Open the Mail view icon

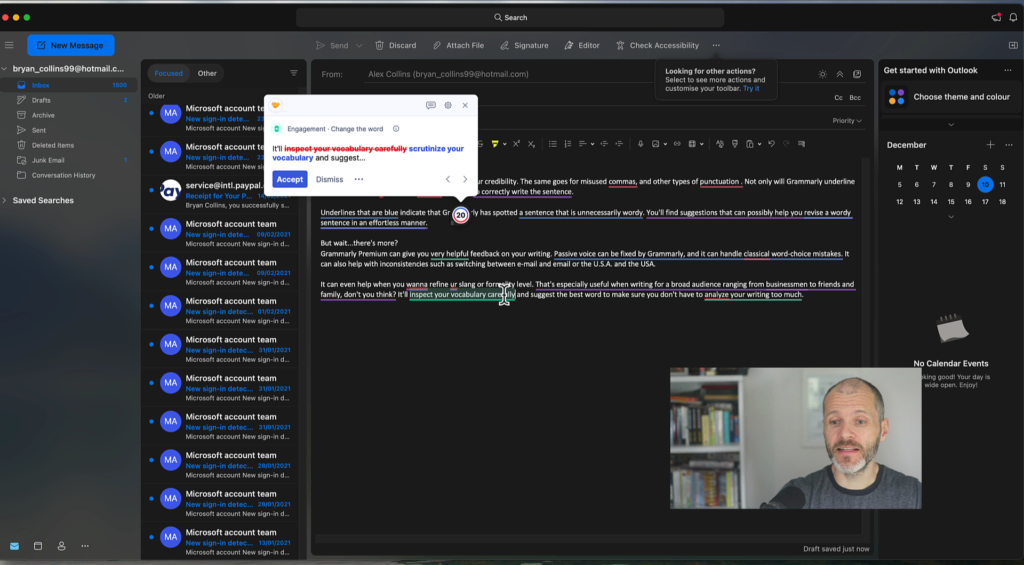[14, 546]
